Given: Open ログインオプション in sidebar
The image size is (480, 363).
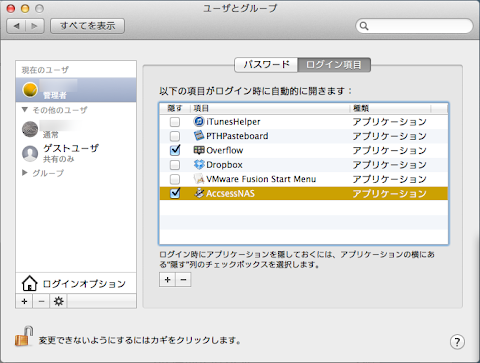Looking at the screenshot, I should (76, 284).
